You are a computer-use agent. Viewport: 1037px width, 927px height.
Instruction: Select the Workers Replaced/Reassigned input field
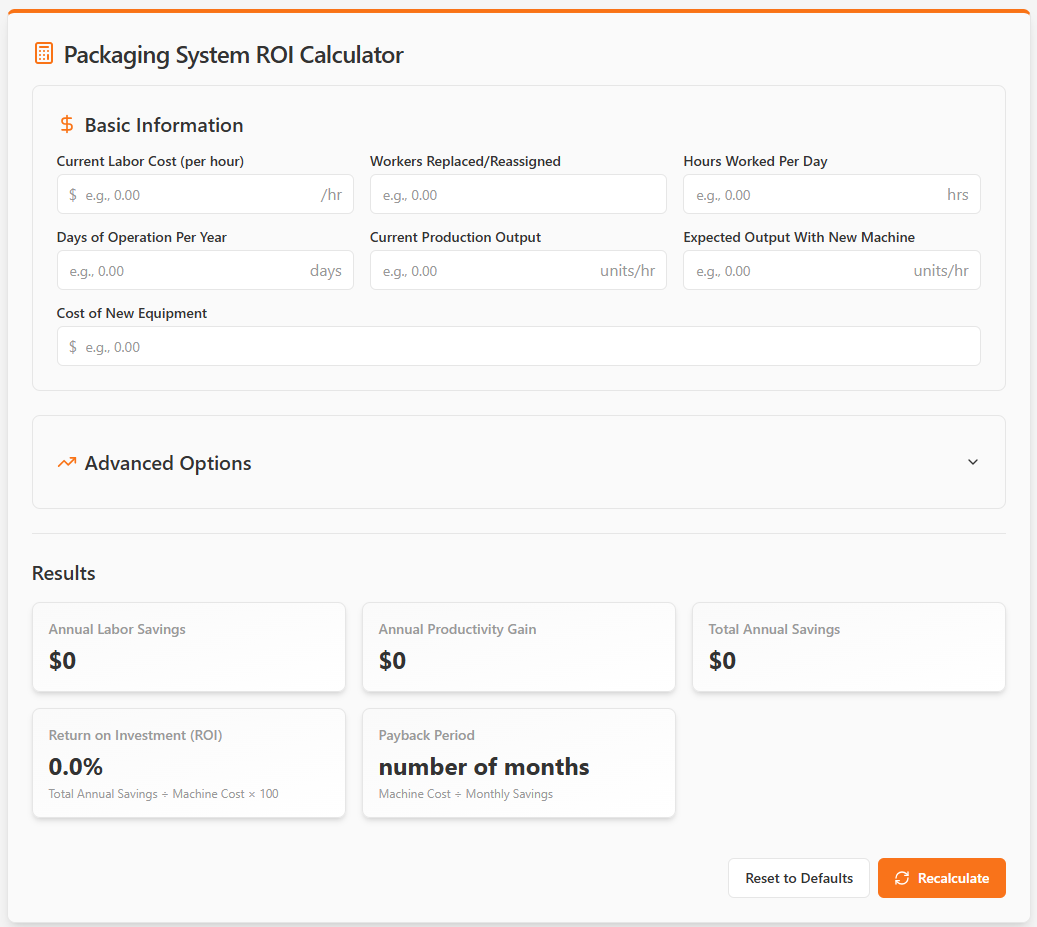coord(518,195)
